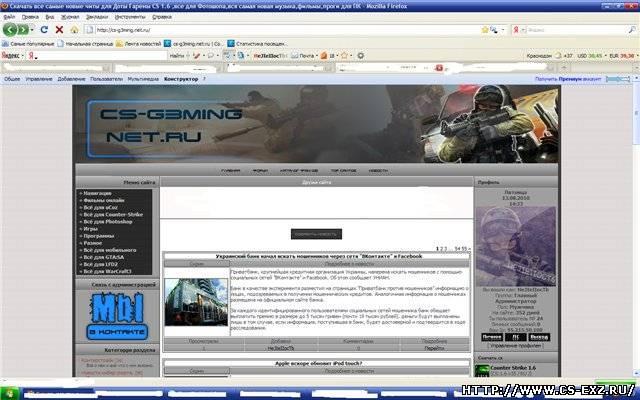
Task: Open the USD exchange rate dropdown
Action: pos(592,56)
